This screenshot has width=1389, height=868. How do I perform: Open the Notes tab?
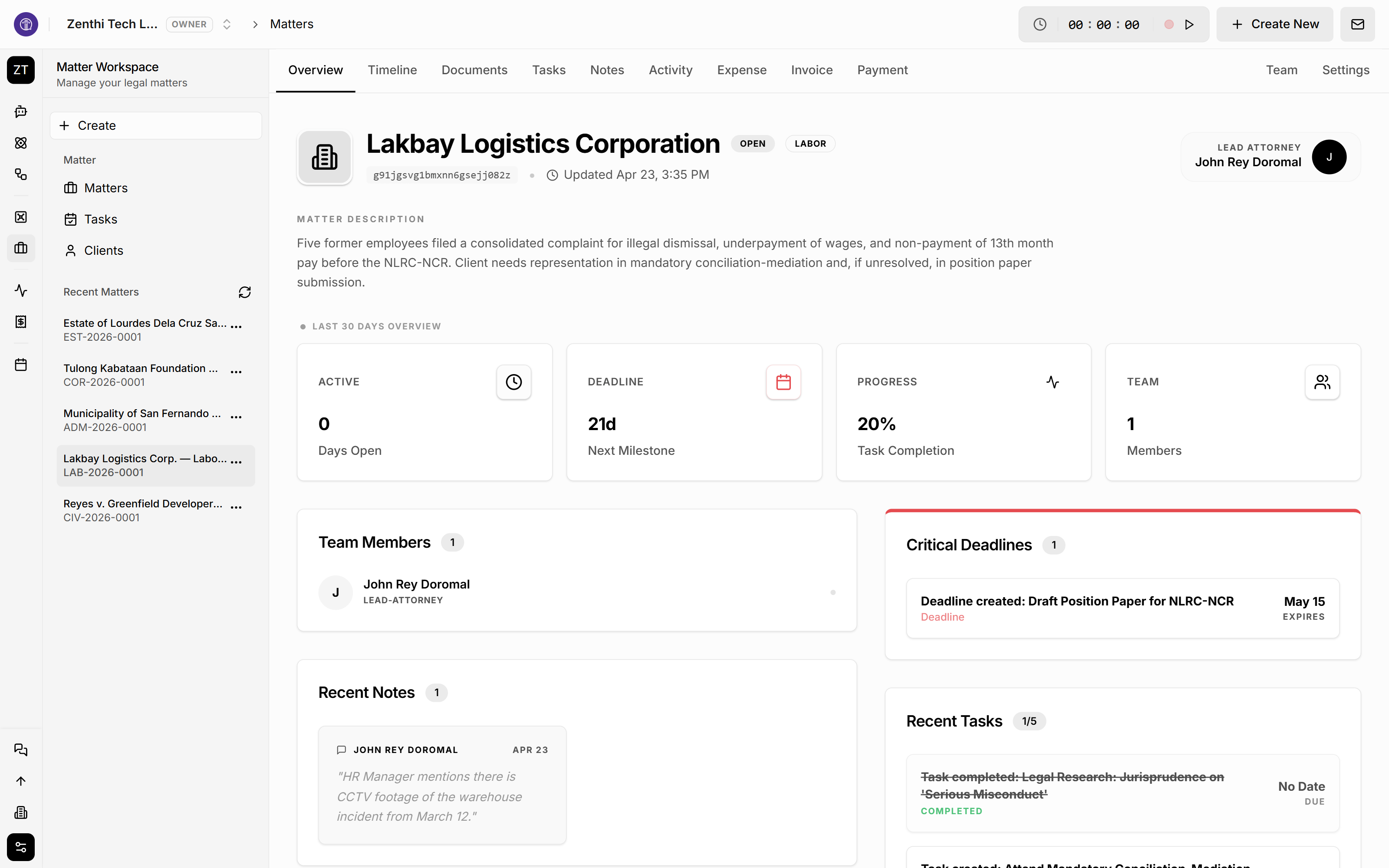coord(607,70)
